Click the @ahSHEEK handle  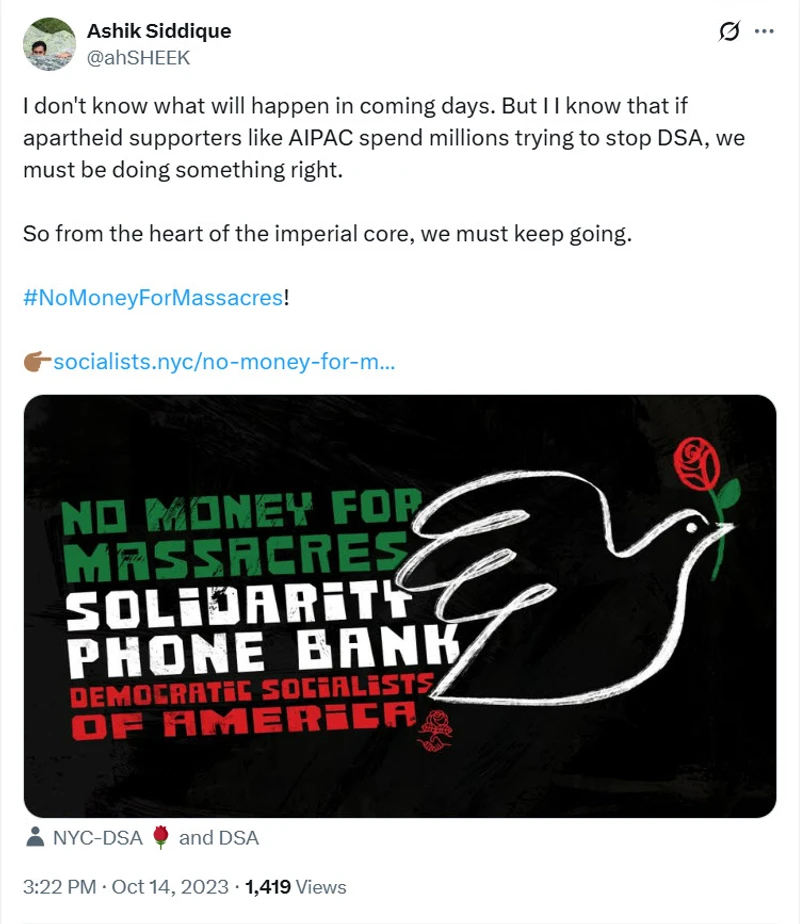pos(138,57)
